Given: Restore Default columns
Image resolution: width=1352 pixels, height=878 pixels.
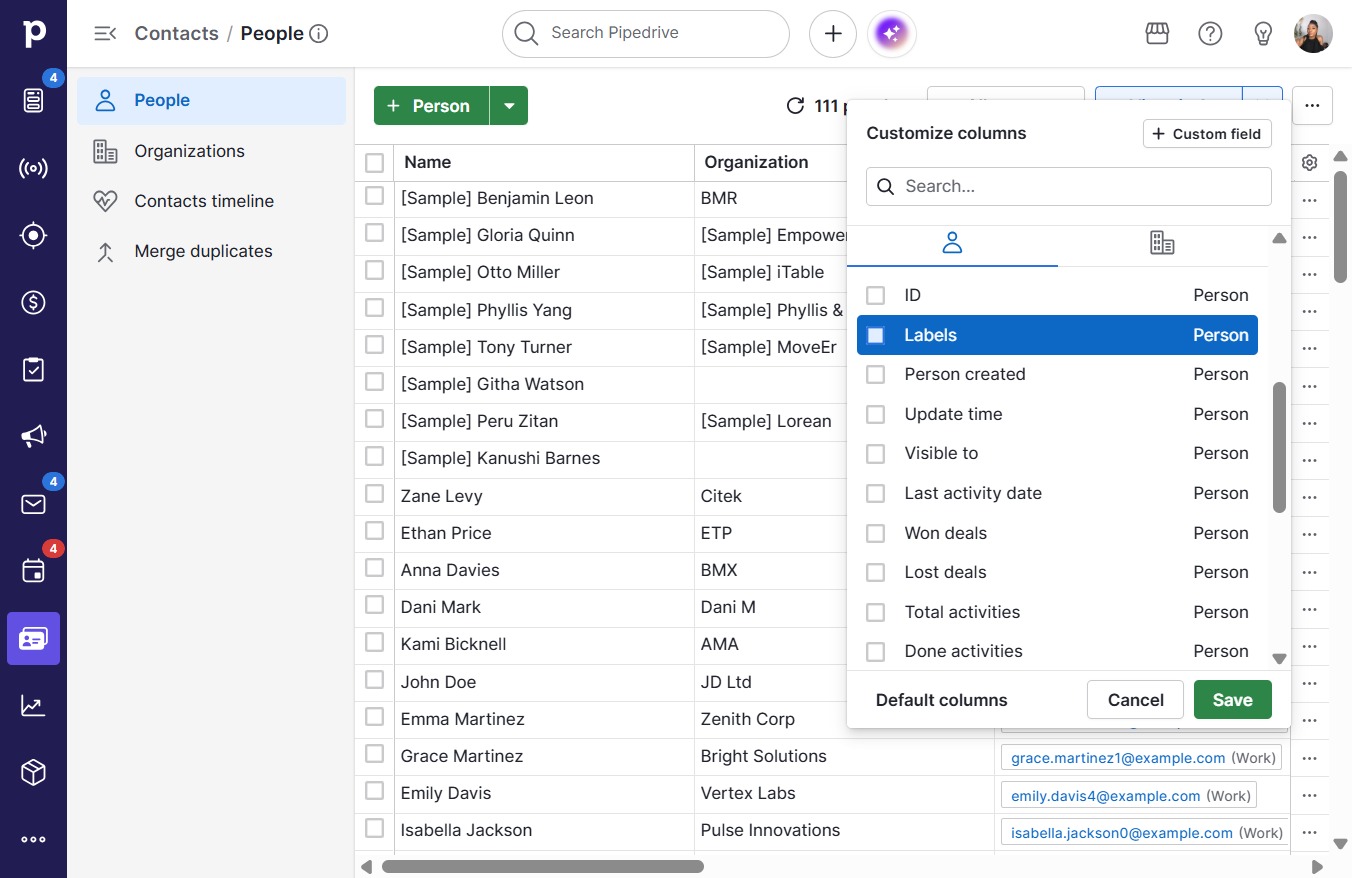Looking at the screenshot, I should pos(942,700).
